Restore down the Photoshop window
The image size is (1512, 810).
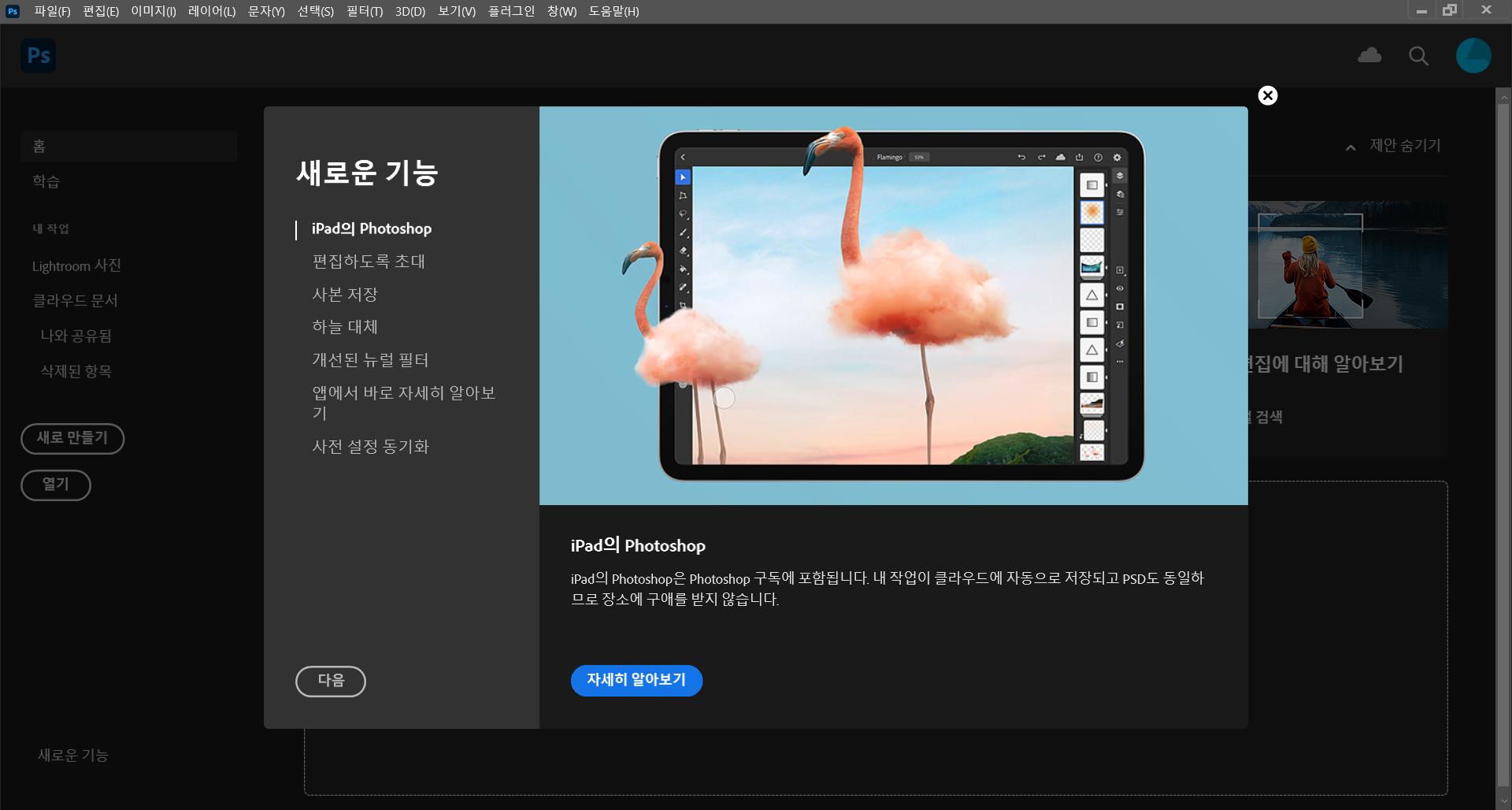click(1450, 10)
